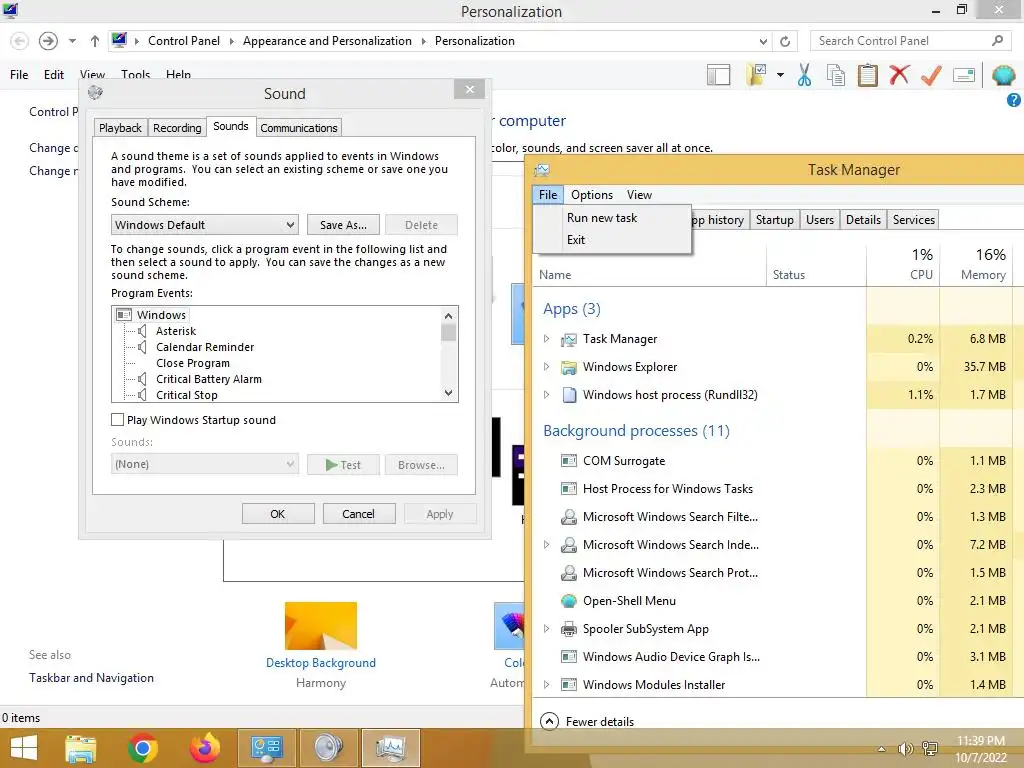Viewport: 1024px width, 768px height.
Task: Open Task Manager View menu
Action: [x=639, y=195]
